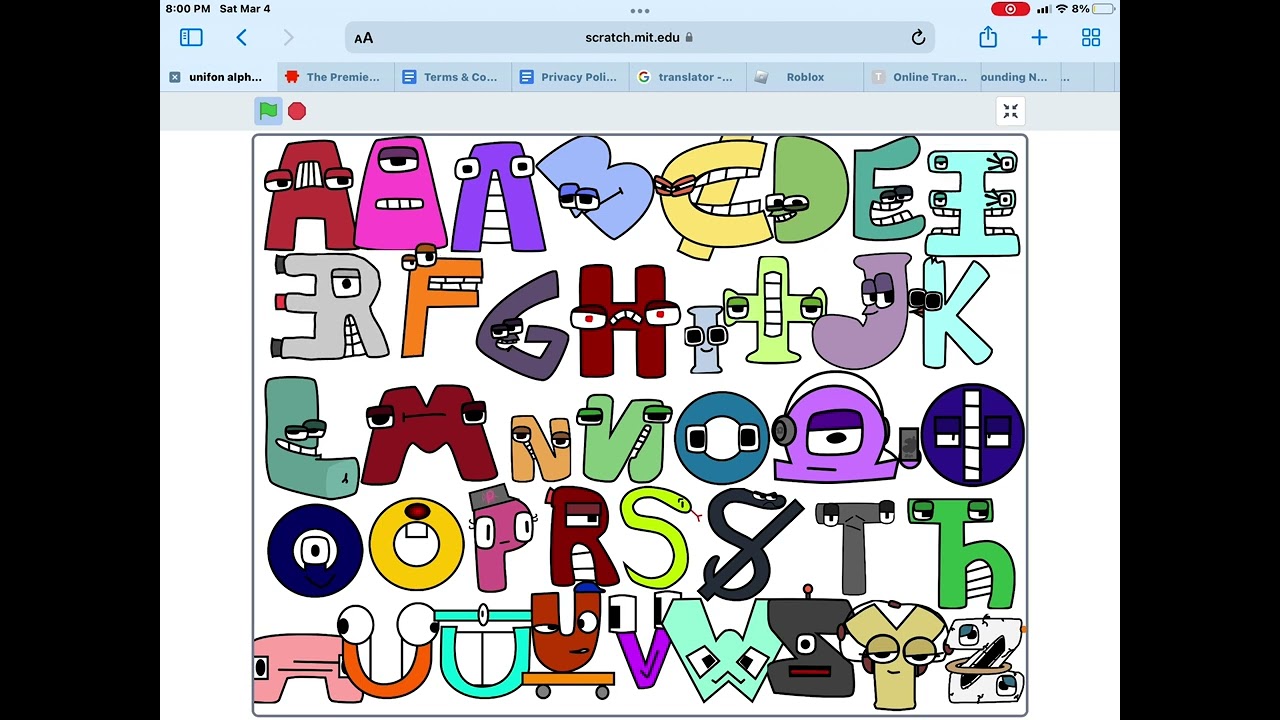Click the dark red letter M character
1280x720 pixels.
(428, 433)
